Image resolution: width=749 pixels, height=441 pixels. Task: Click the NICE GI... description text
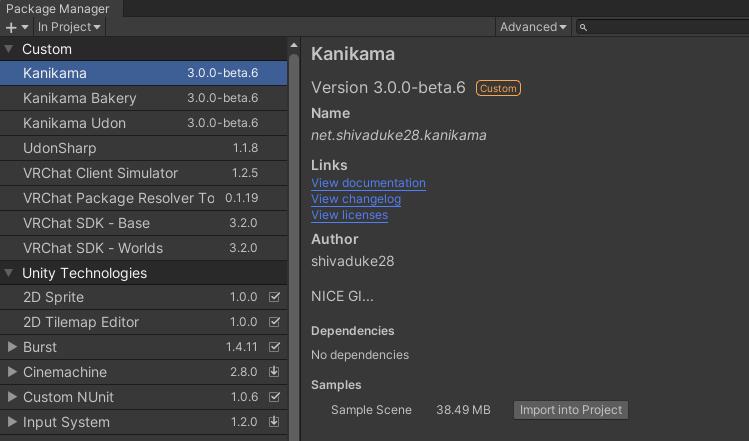(342, 296)
